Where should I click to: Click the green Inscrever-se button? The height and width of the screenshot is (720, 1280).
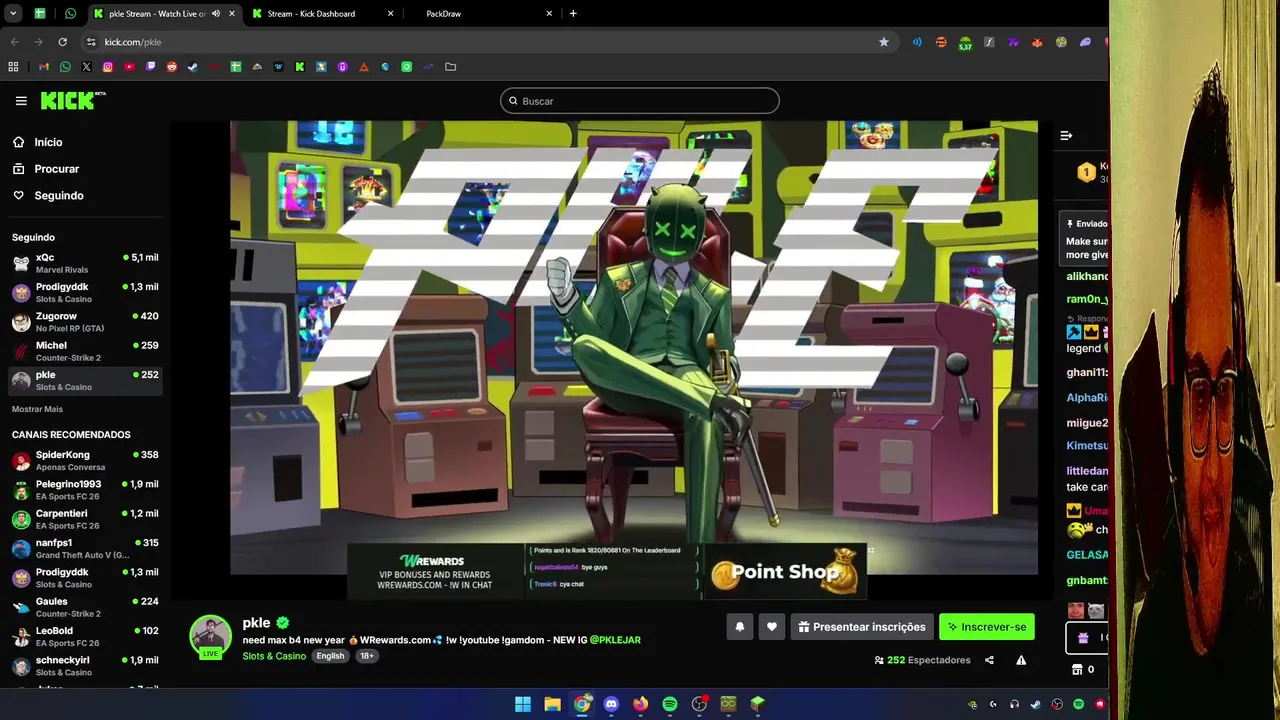click(x=987, y=627)
